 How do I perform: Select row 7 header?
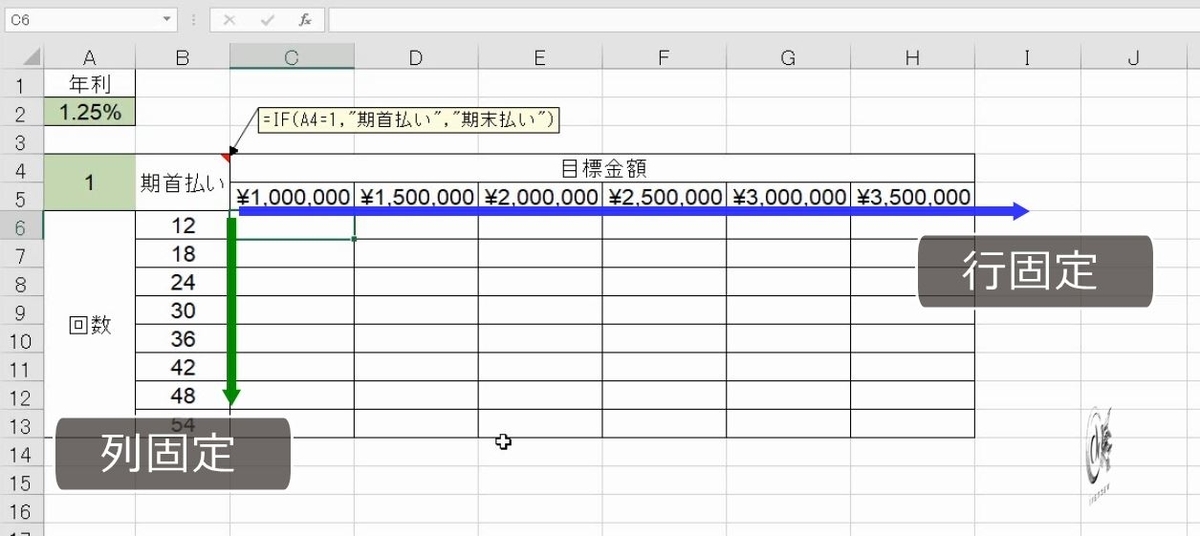22,254
